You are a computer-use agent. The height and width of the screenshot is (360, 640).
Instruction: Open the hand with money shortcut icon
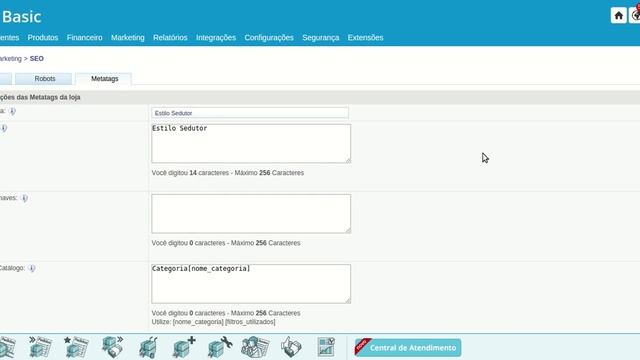click(x=291, y=347)
